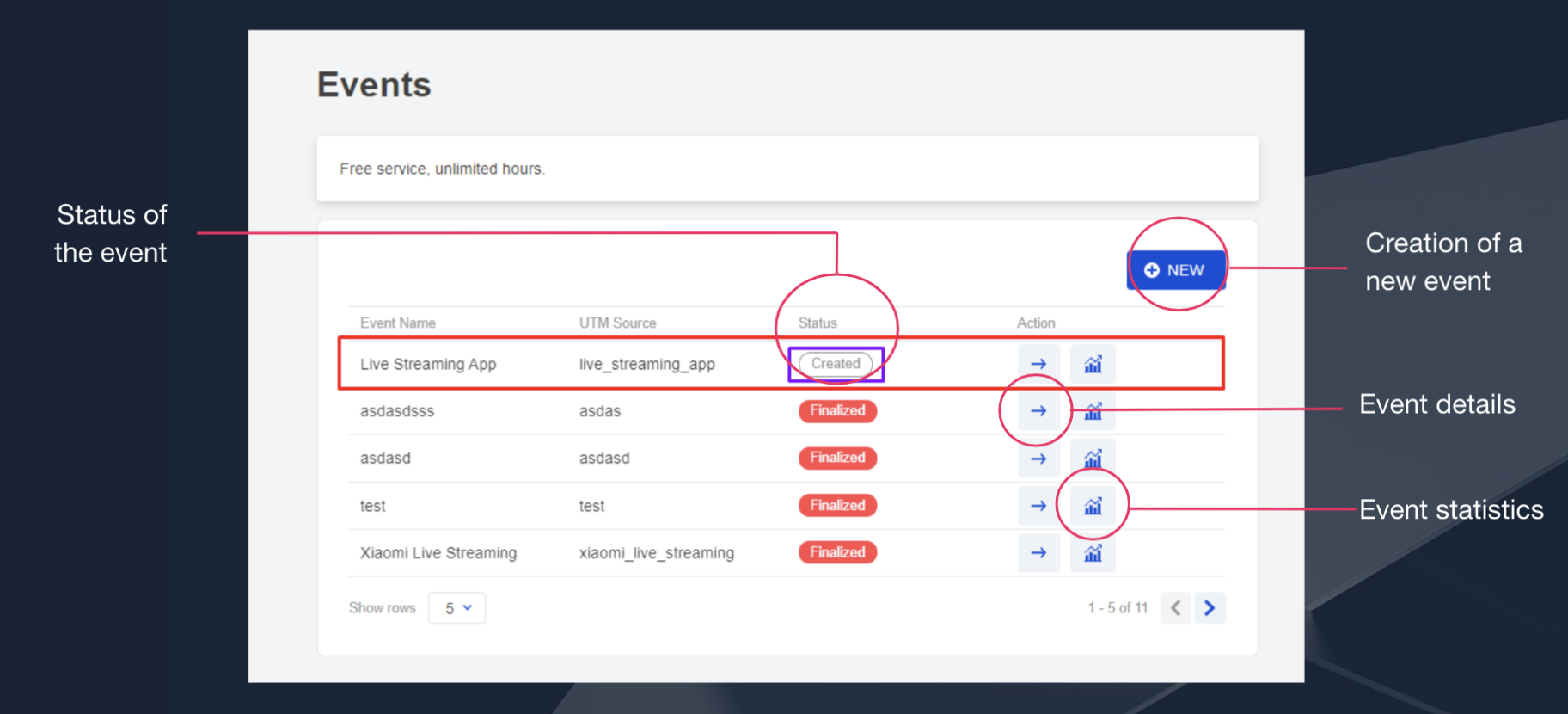Screen dimensions: 1568x714
Task: Click the NEW event button
Action: pyautogui.click(x=1175, y=270)
